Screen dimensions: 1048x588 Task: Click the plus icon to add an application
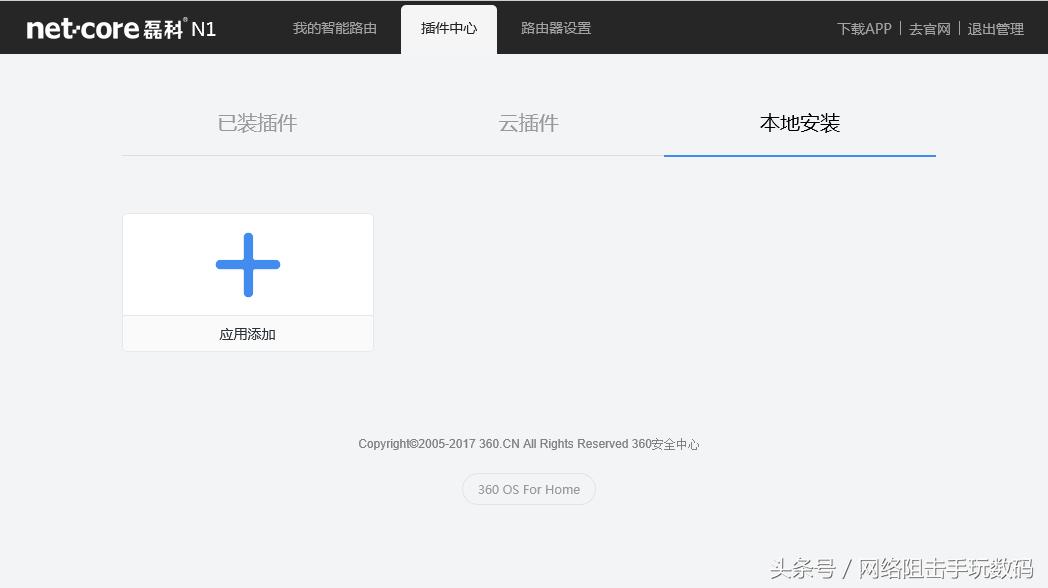tap(247, 264)
